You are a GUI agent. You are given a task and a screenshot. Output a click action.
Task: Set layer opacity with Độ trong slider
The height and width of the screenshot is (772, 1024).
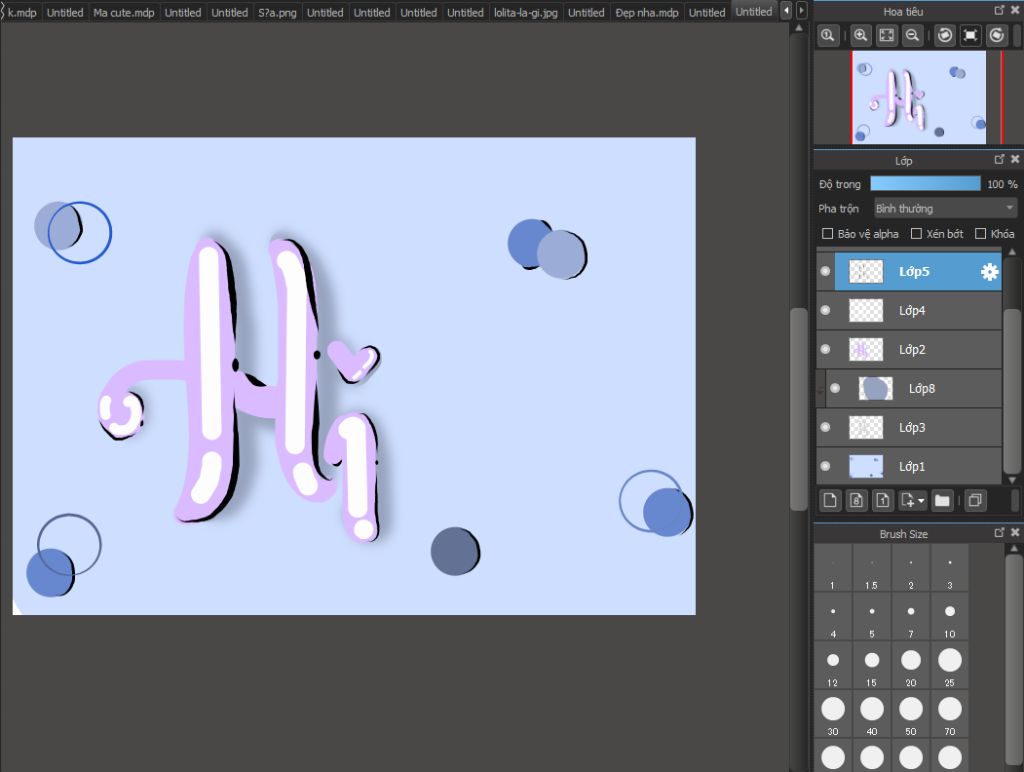[x=925, y=184]
